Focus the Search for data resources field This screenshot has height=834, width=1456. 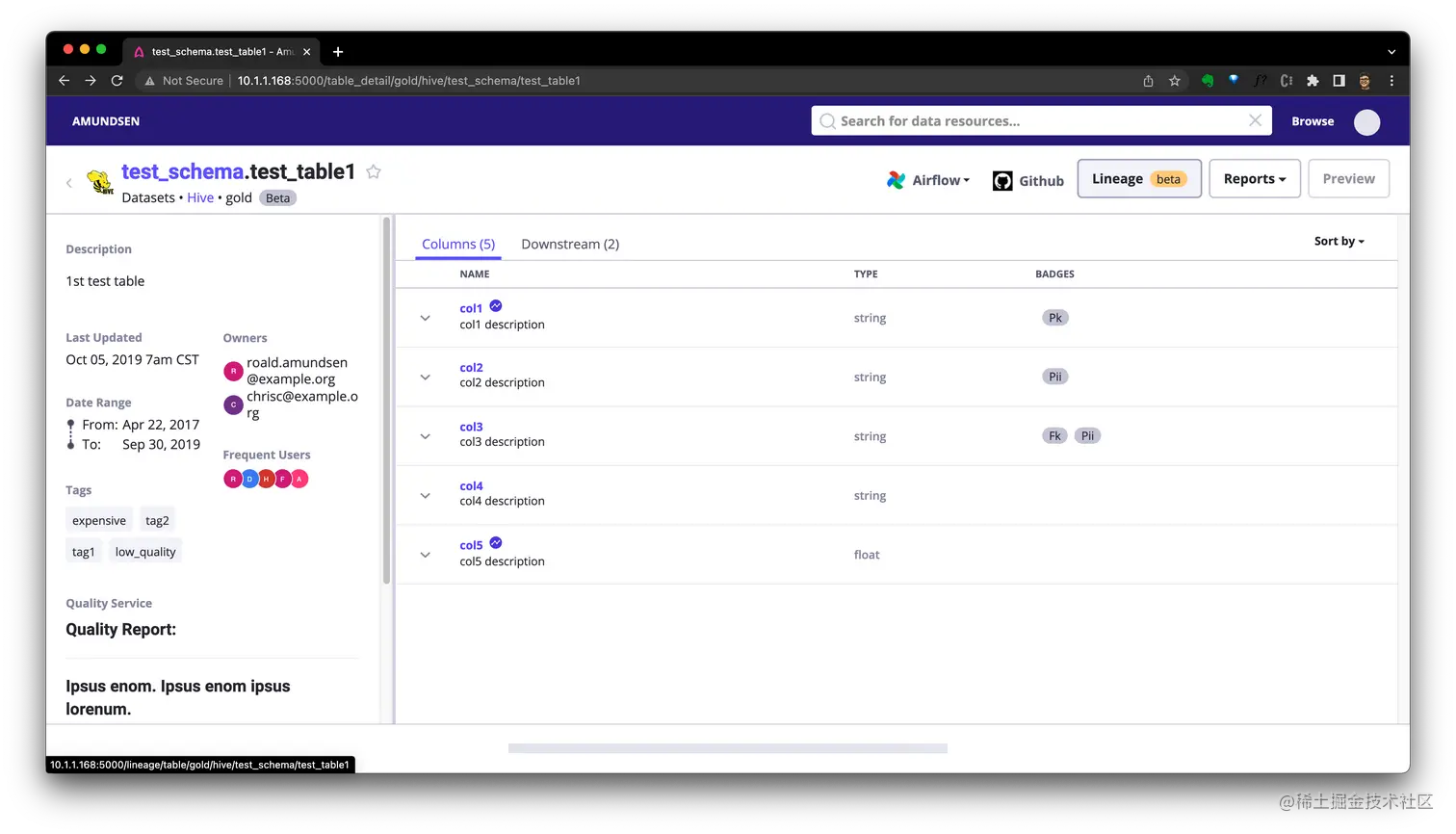(x=1041, y=120)
